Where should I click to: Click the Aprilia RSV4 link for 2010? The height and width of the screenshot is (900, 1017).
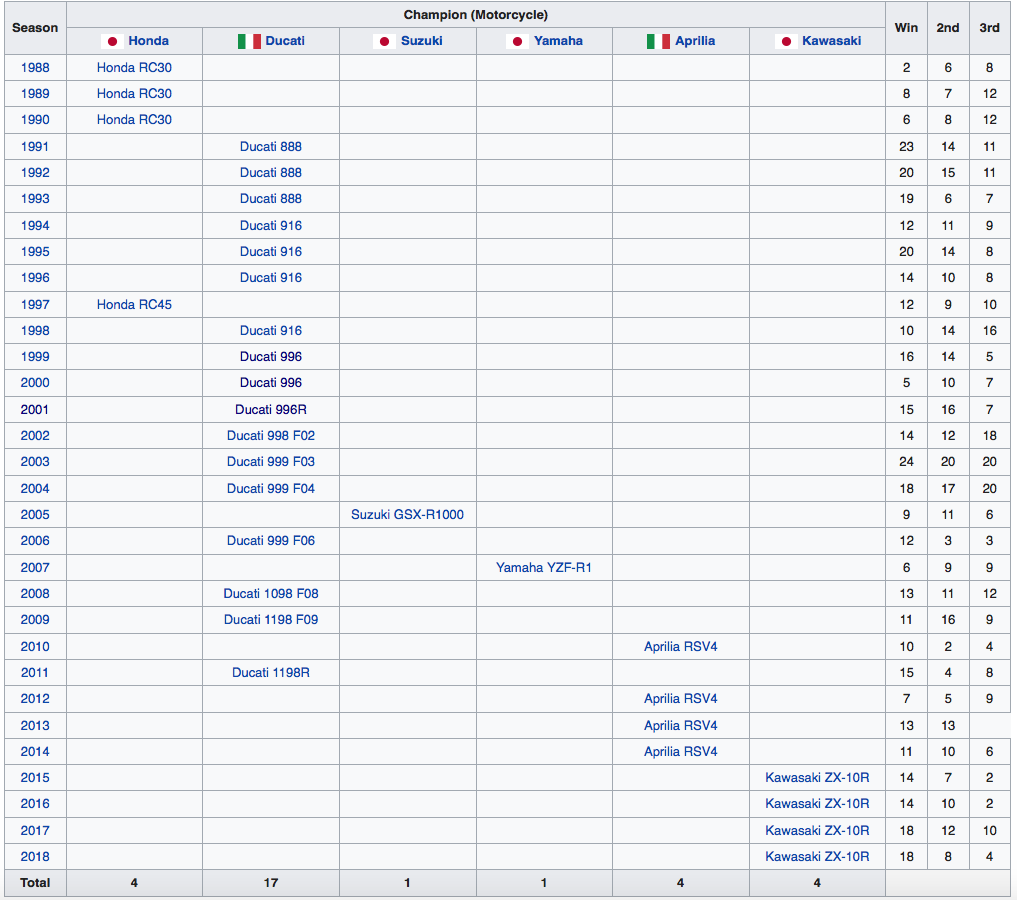click(680, 647)
